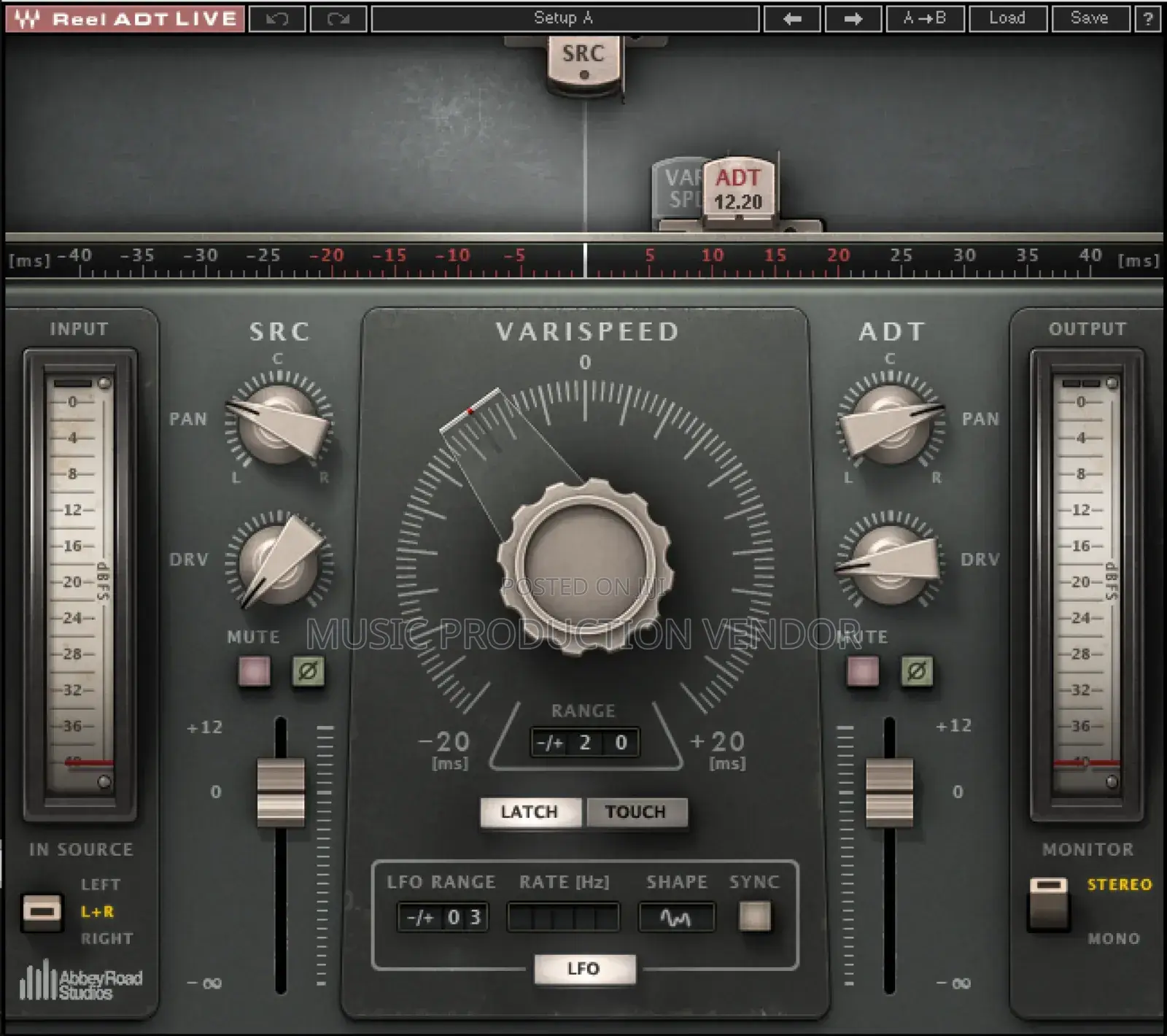Open the Setup A preset menu
Image resolution: width=1167 pixels, height=1036 pixels.
[565, 19]
